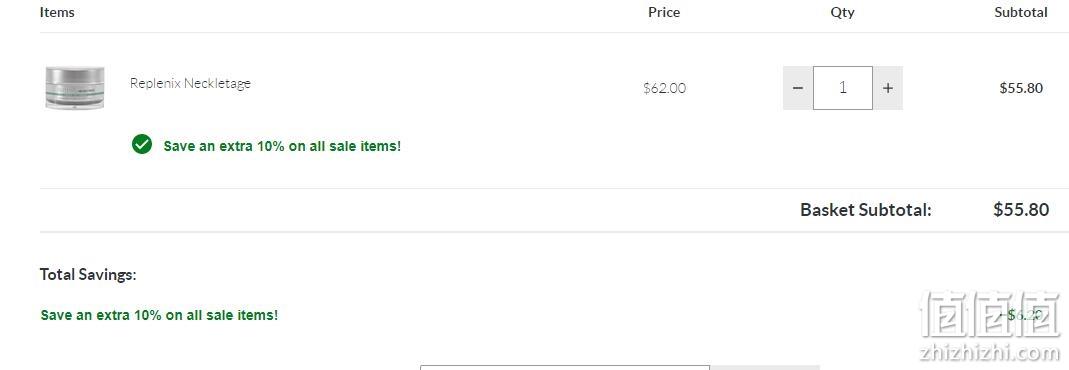Click the item subtotal $55.80 in the row
Viewport: 1069px width, 370px height.
pyautogui.click(x=1021, y=88)
